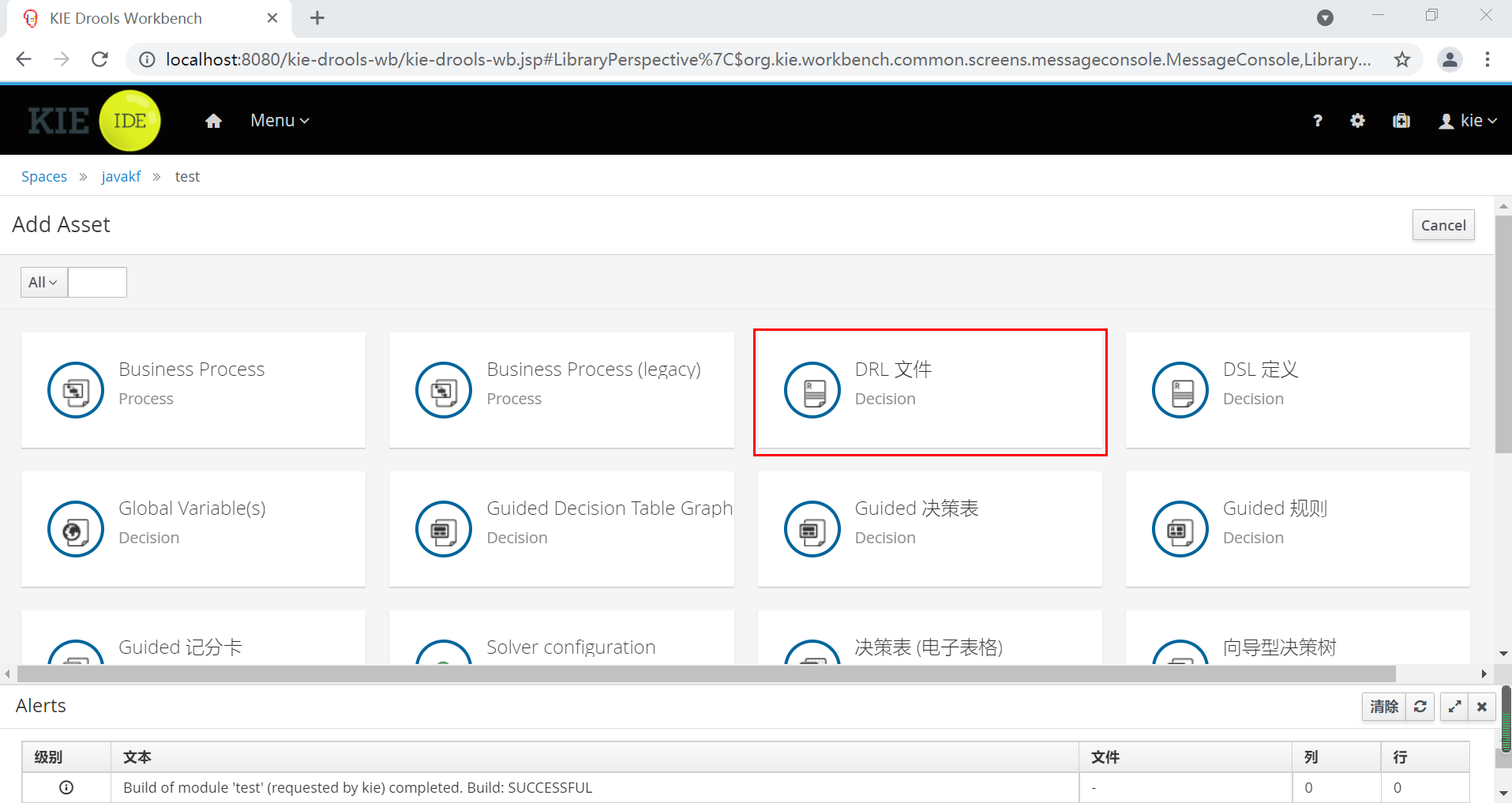Go to Spaces breadcrumb

[44, 177]
